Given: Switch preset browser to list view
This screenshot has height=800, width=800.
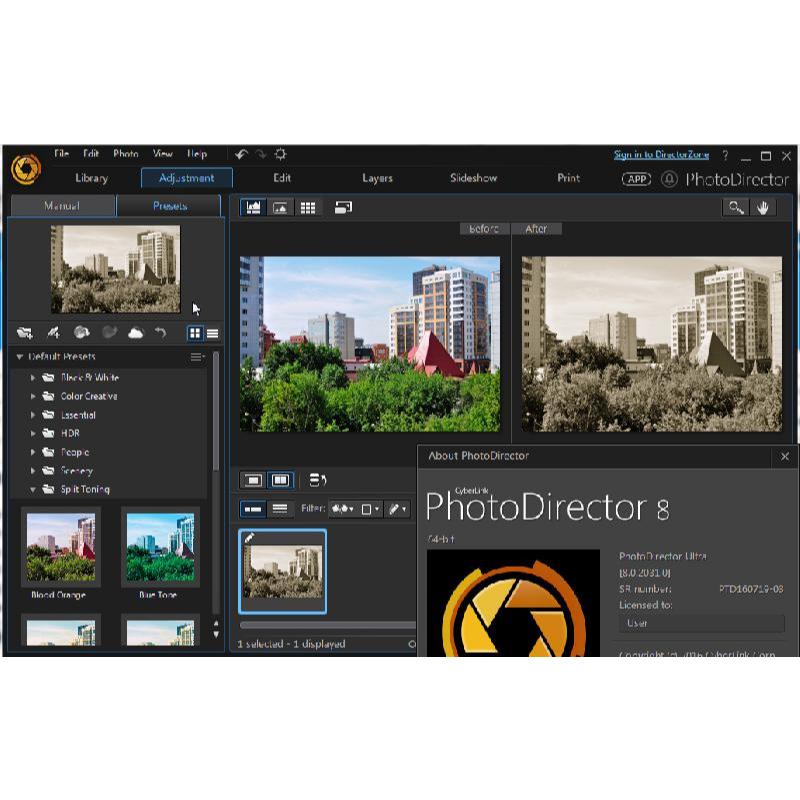Looking at the screenshot, I should 214,334.
